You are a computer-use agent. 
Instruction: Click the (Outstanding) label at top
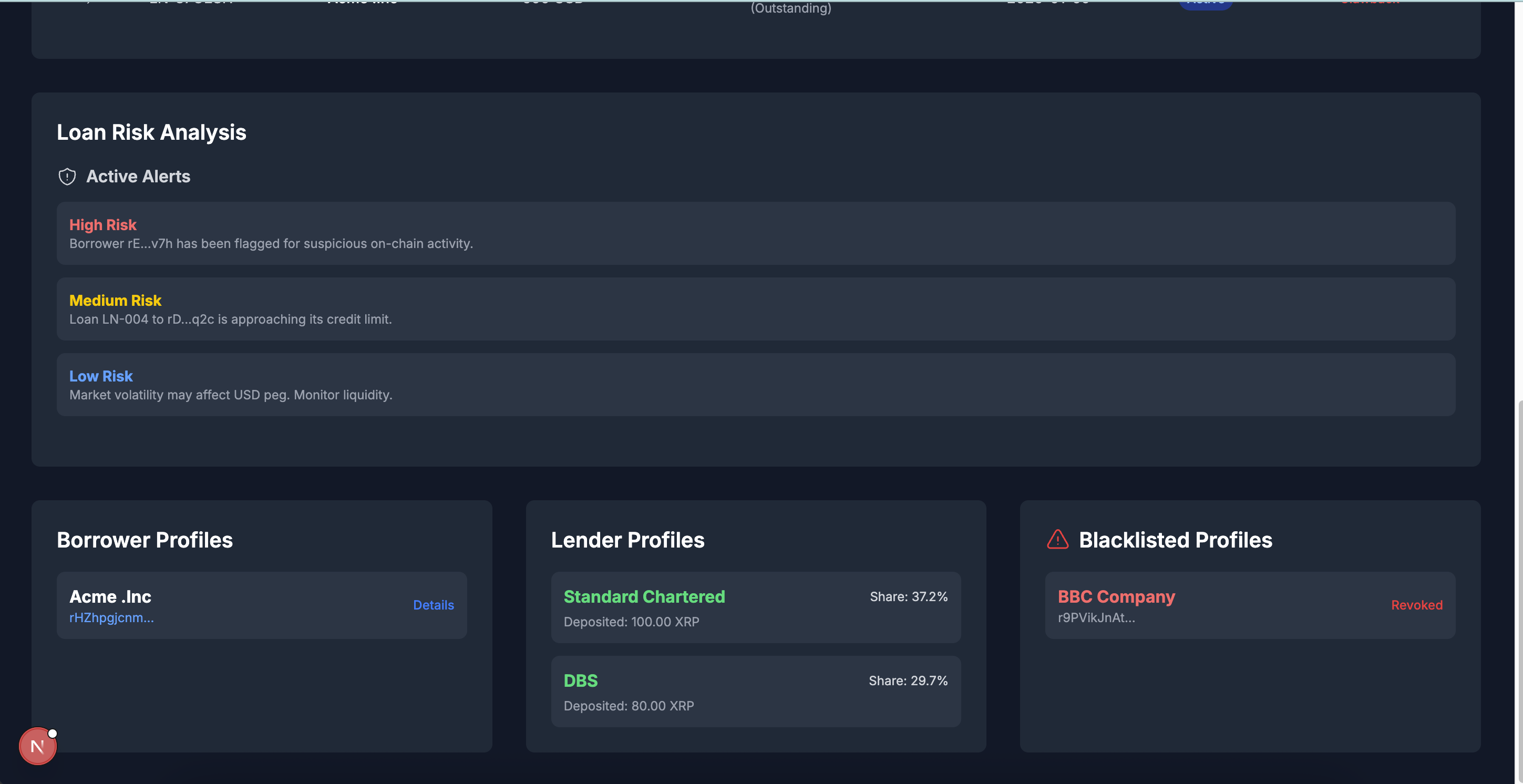[x=790, y=8]
